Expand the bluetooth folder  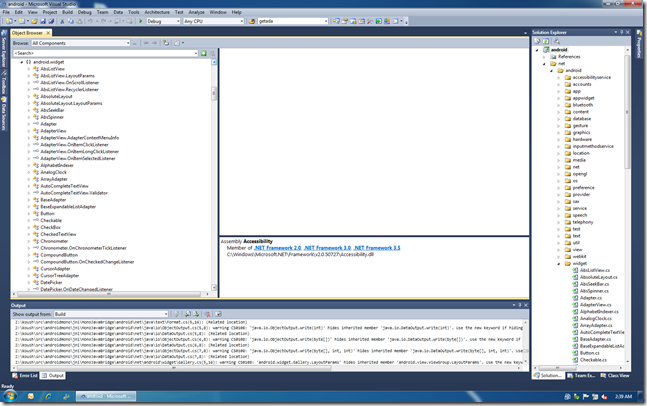pyautogui.click(x=559, y=105)
